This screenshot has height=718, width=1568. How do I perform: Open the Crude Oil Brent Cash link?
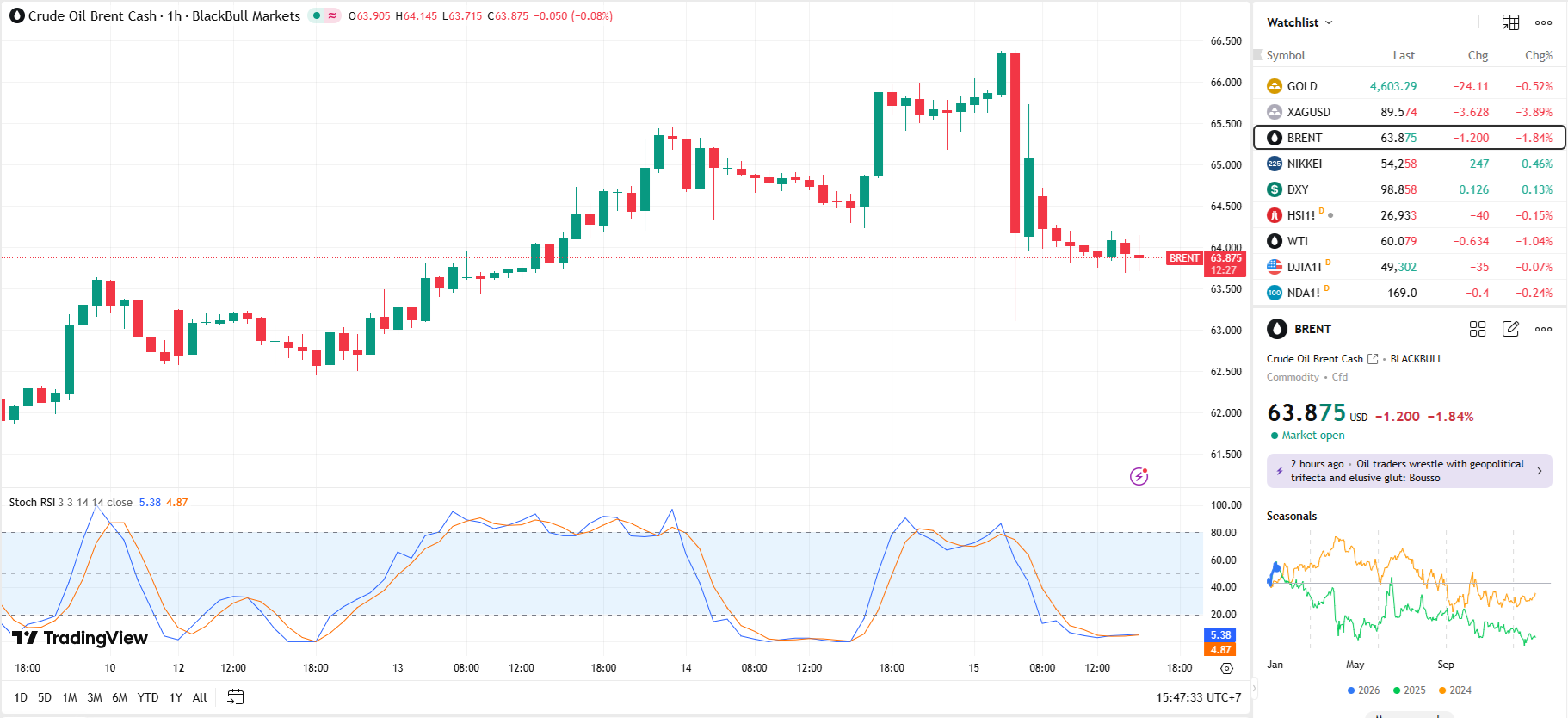pos(1315,359)
